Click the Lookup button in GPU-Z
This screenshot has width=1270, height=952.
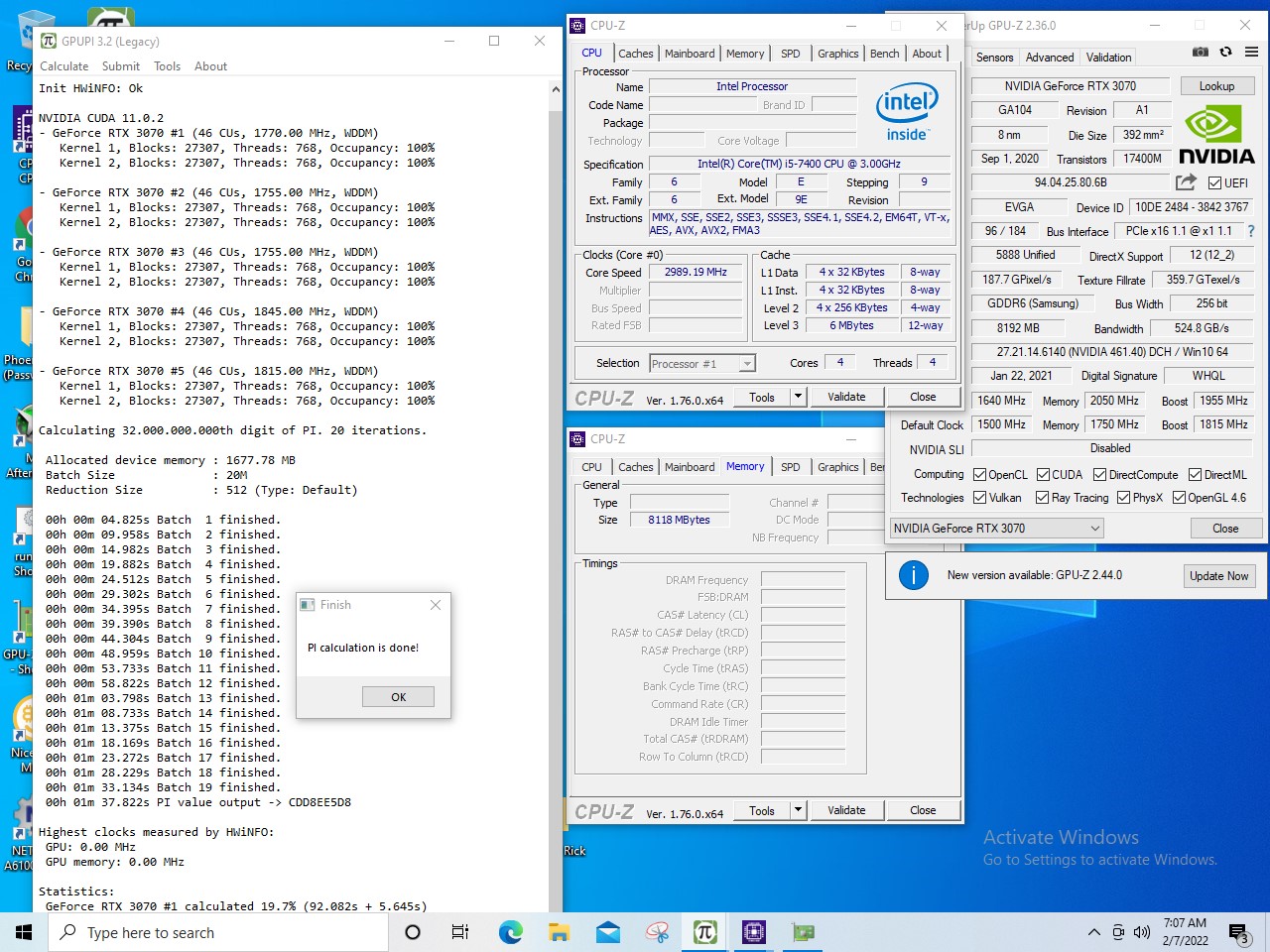coord(1216,86)
